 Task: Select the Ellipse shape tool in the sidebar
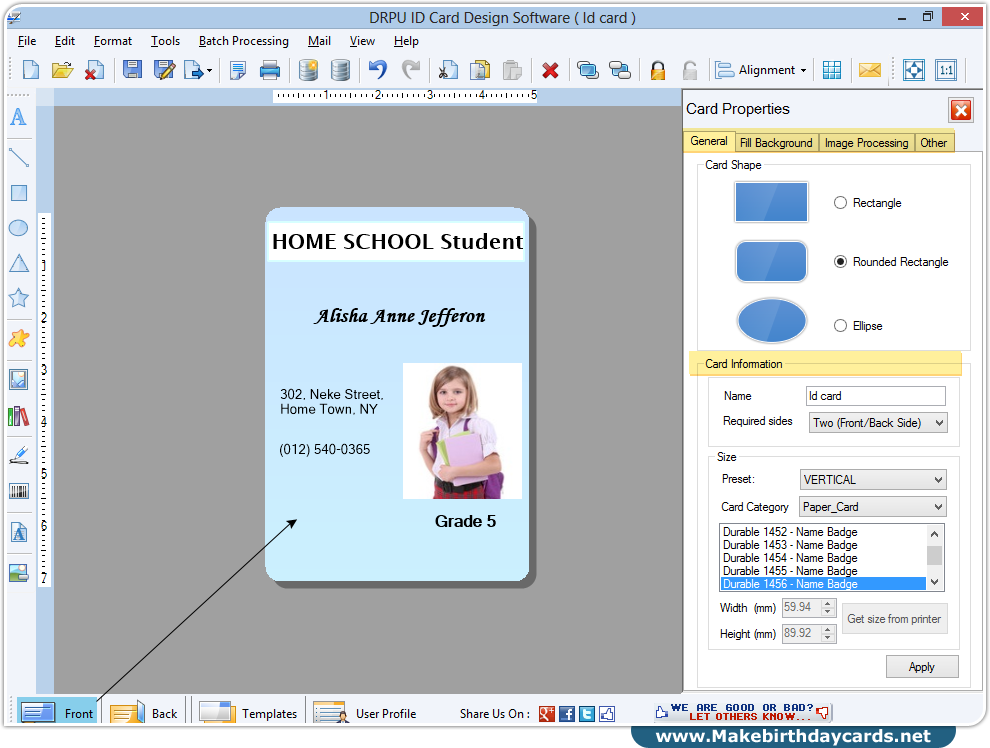(18, 228)
